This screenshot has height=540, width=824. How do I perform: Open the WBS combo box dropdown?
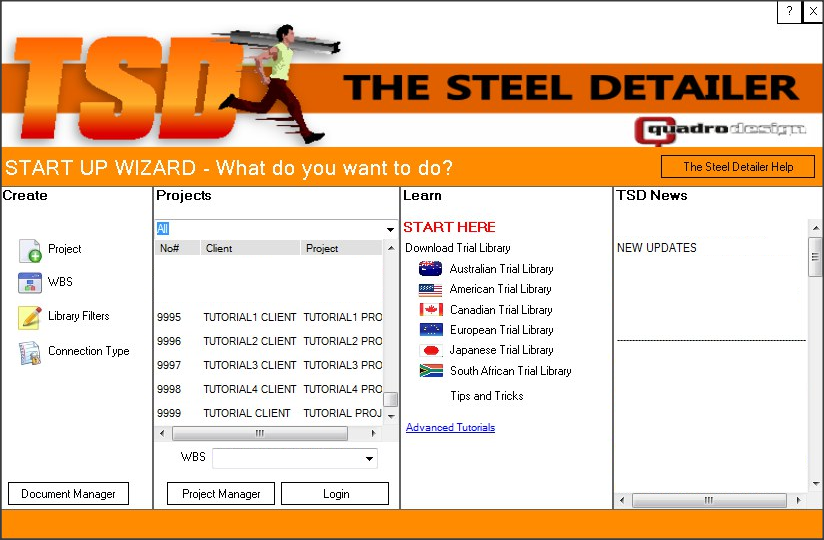click(369, 459)
